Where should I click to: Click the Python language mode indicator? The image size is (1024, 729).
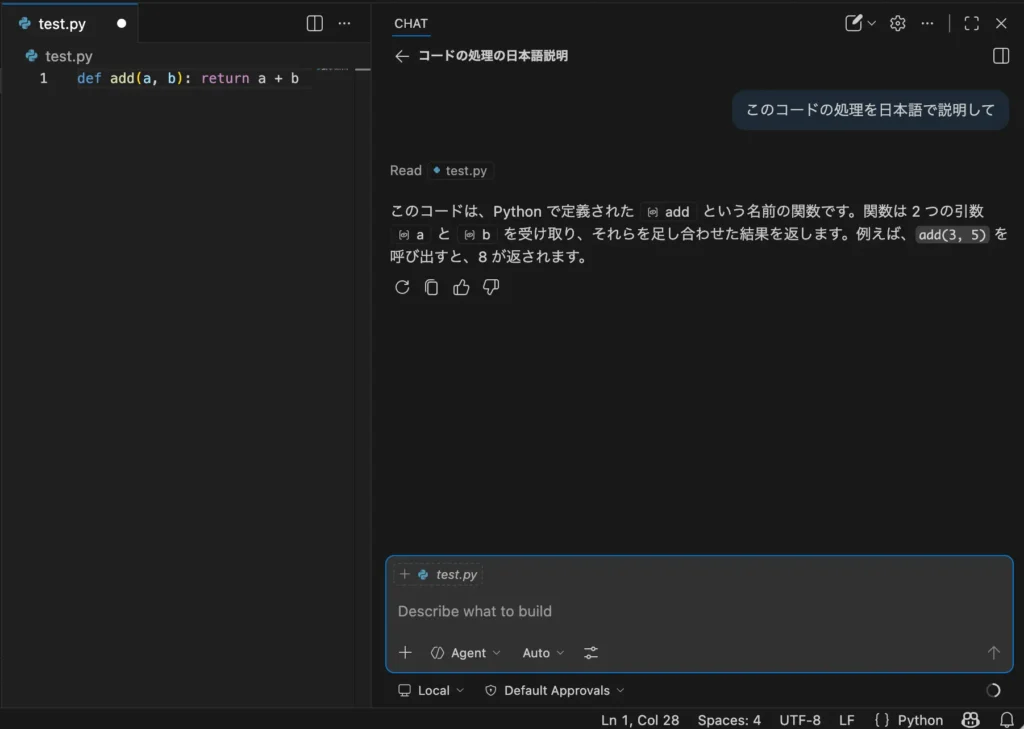(x=909, y=720)
